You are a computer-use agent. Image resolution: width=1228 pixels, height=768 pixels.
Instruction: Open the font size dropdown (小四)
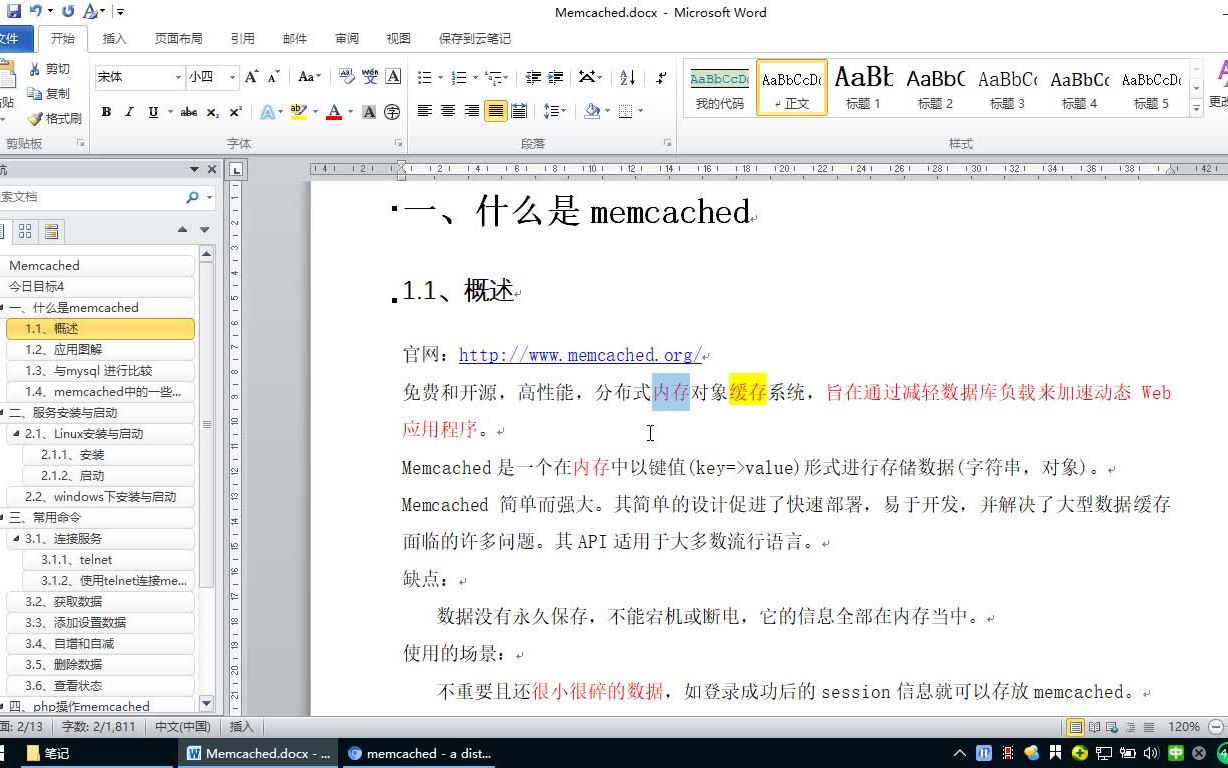point(232,77)
